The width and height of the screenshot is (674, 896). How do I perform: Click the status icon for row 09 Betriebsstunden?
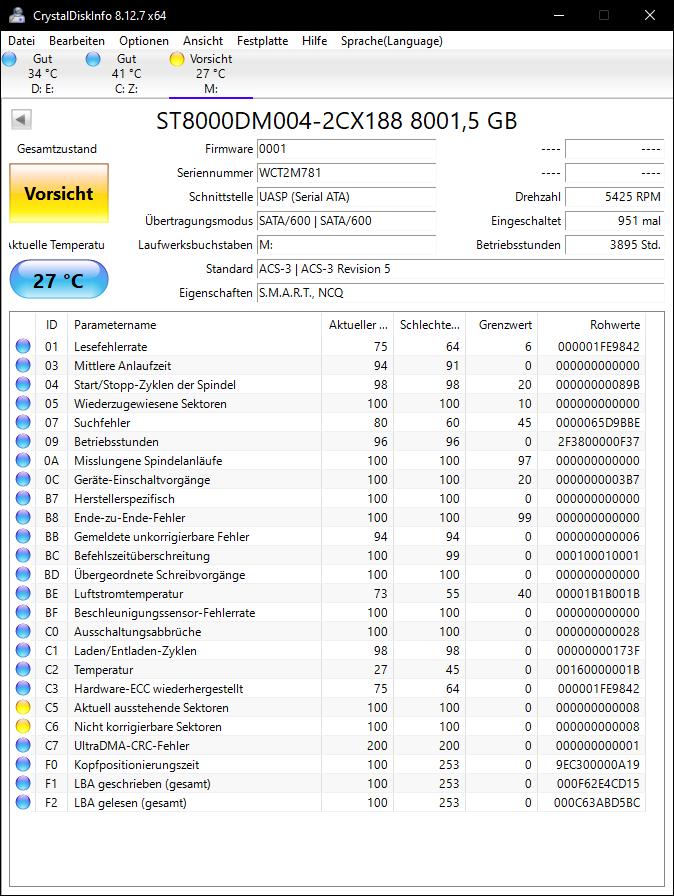click(23, 441)
